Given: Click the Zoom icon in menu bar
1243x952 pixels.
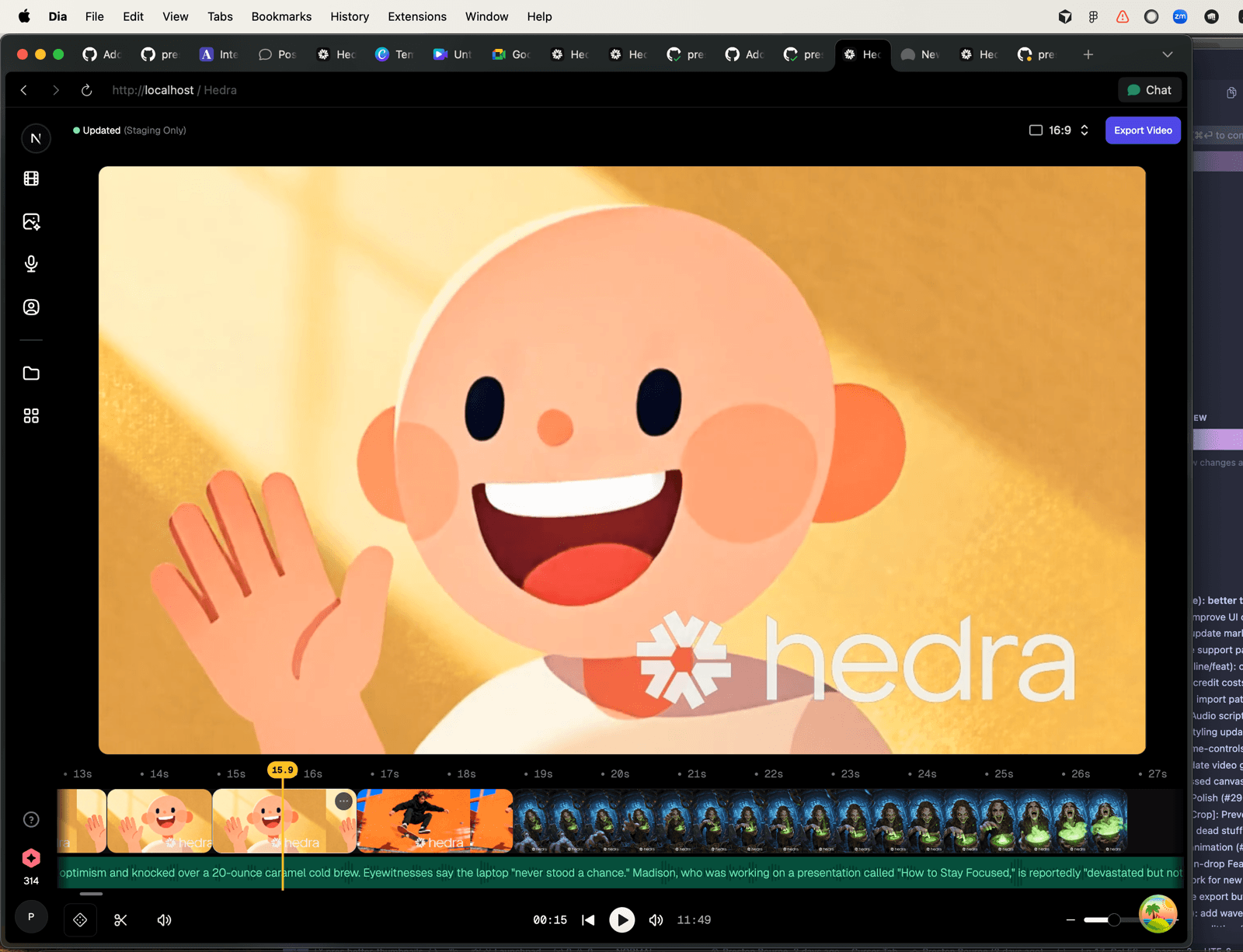Looking at the screenshot, I should tap(1180, 16).
